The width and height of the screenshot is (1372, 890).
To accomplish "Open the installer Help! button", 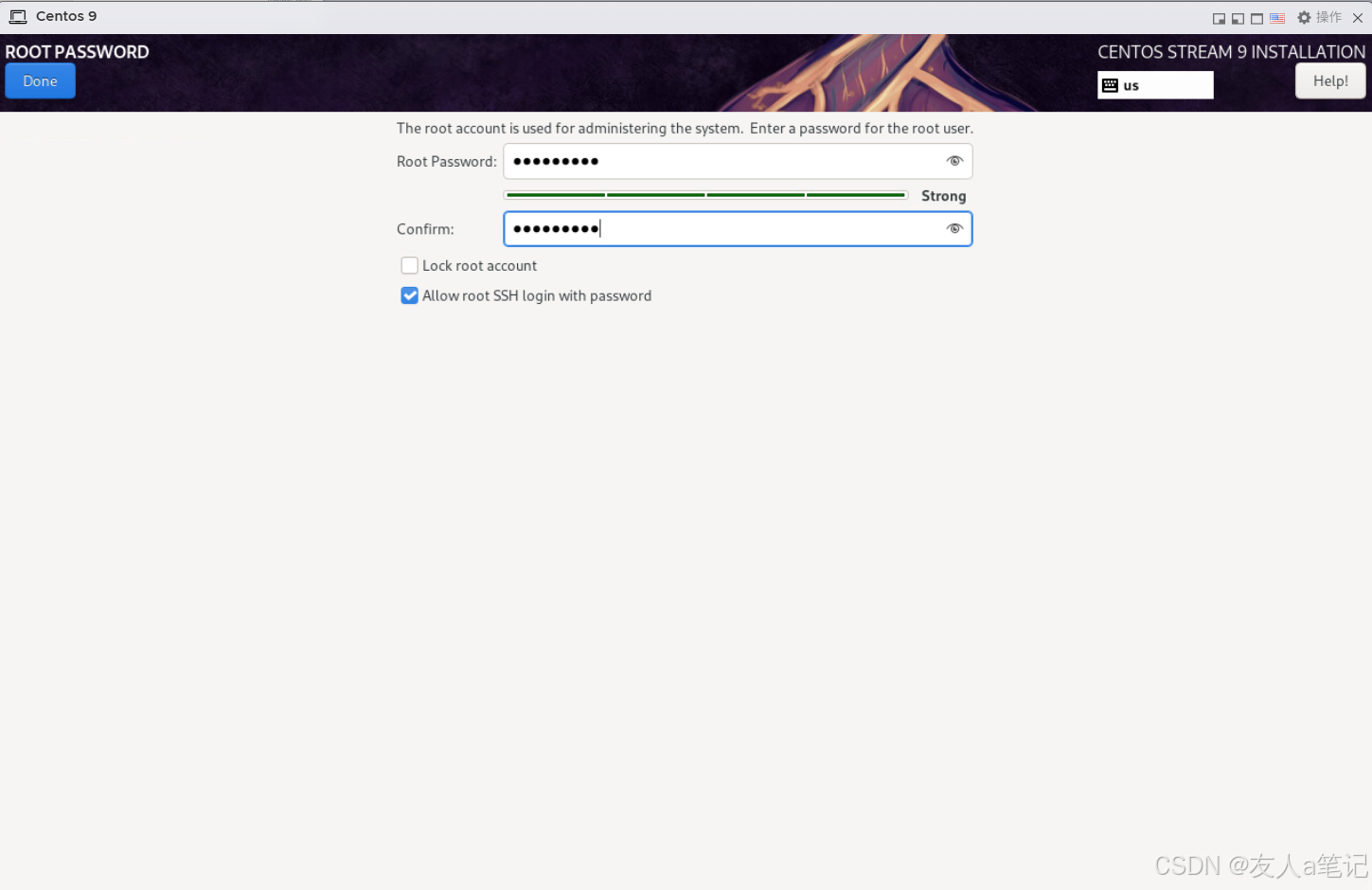I will coord(1329,81).
